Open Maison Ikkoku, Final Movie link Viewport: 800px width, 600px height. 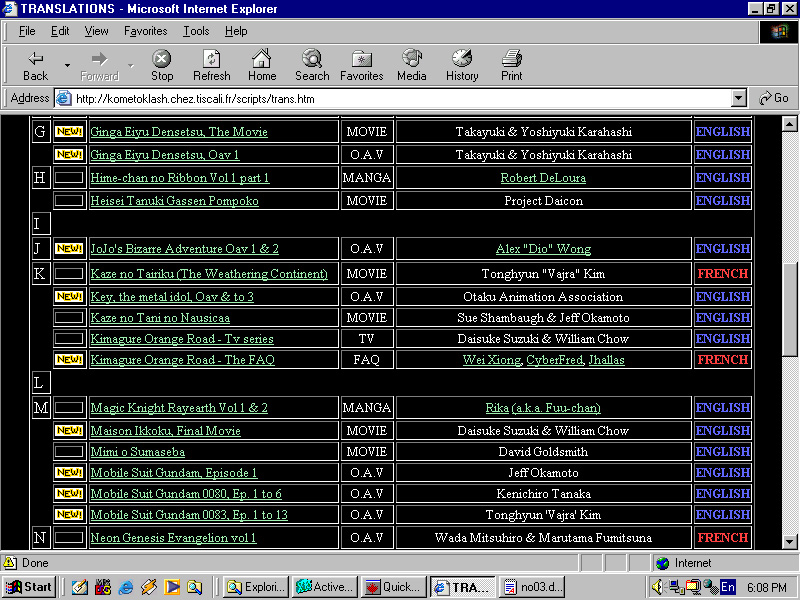(165, 431)
